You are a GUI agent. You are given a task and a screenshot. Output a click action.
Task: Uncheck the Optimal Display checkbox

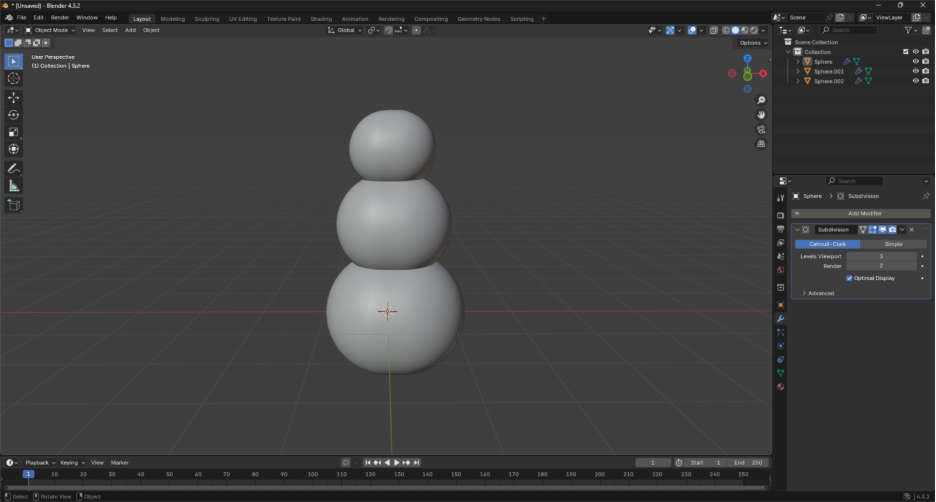(850, 278)
